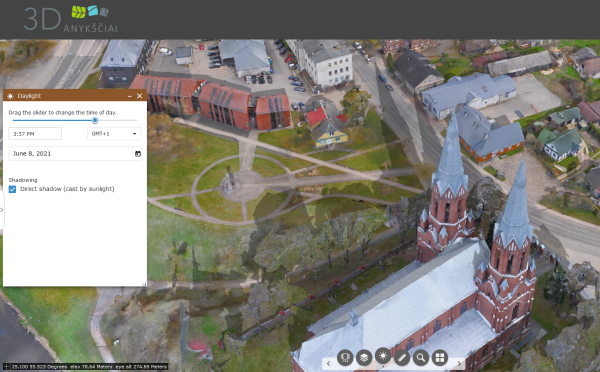Click the 'Drag the slider' instruction text
The height and width of the screenshot is (372, 600).
coord(62,113)
